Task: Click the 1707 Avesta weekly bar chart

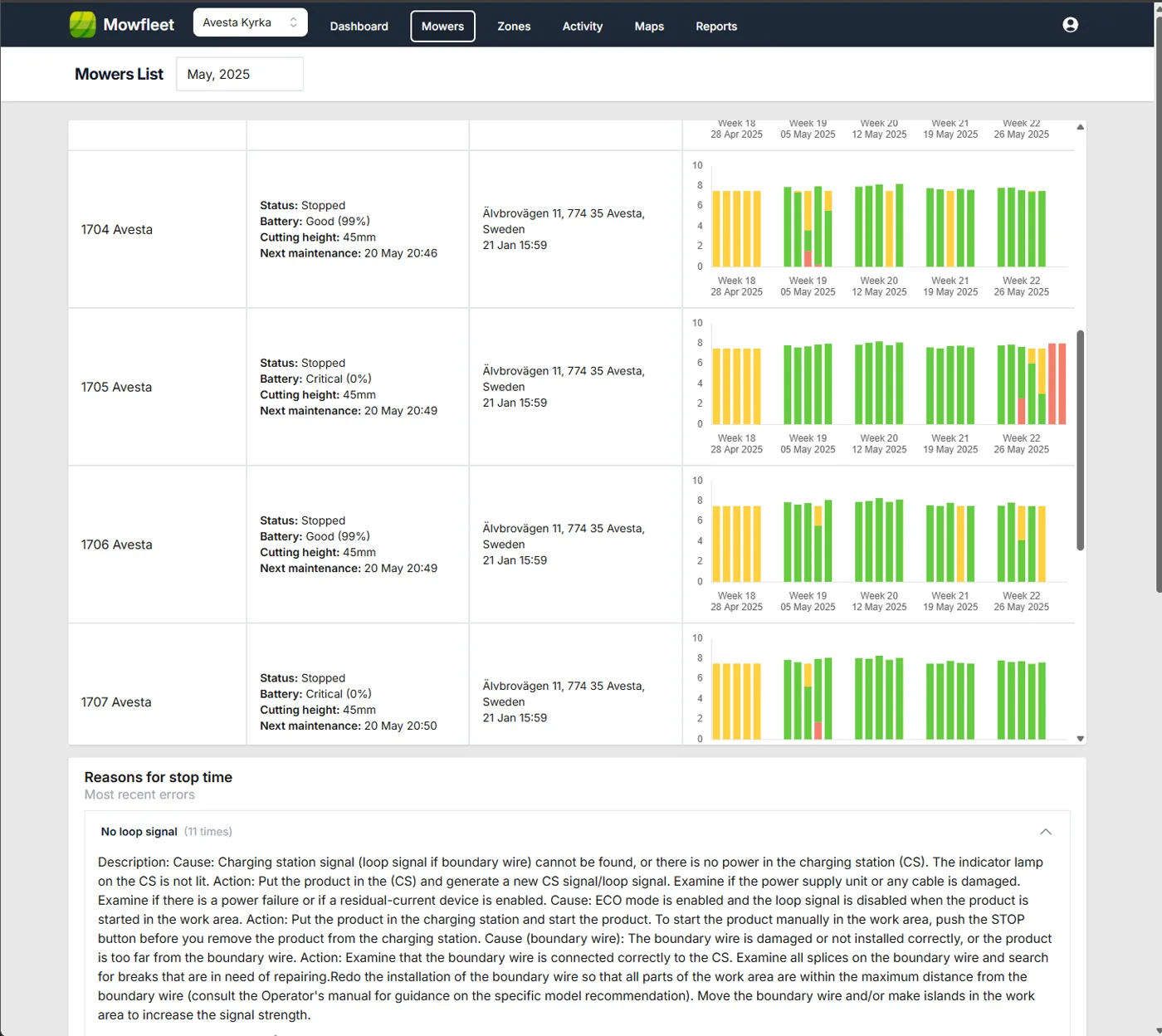Action: click(879, 689)
